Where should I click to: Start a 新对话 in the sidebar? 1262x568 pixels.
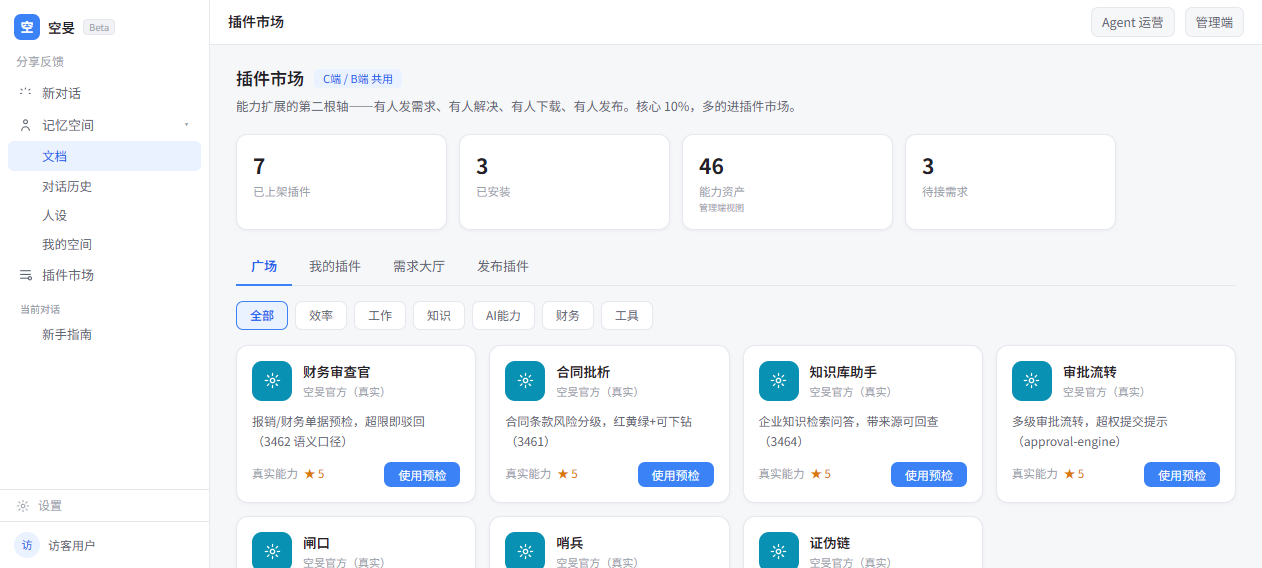[104, 93]
